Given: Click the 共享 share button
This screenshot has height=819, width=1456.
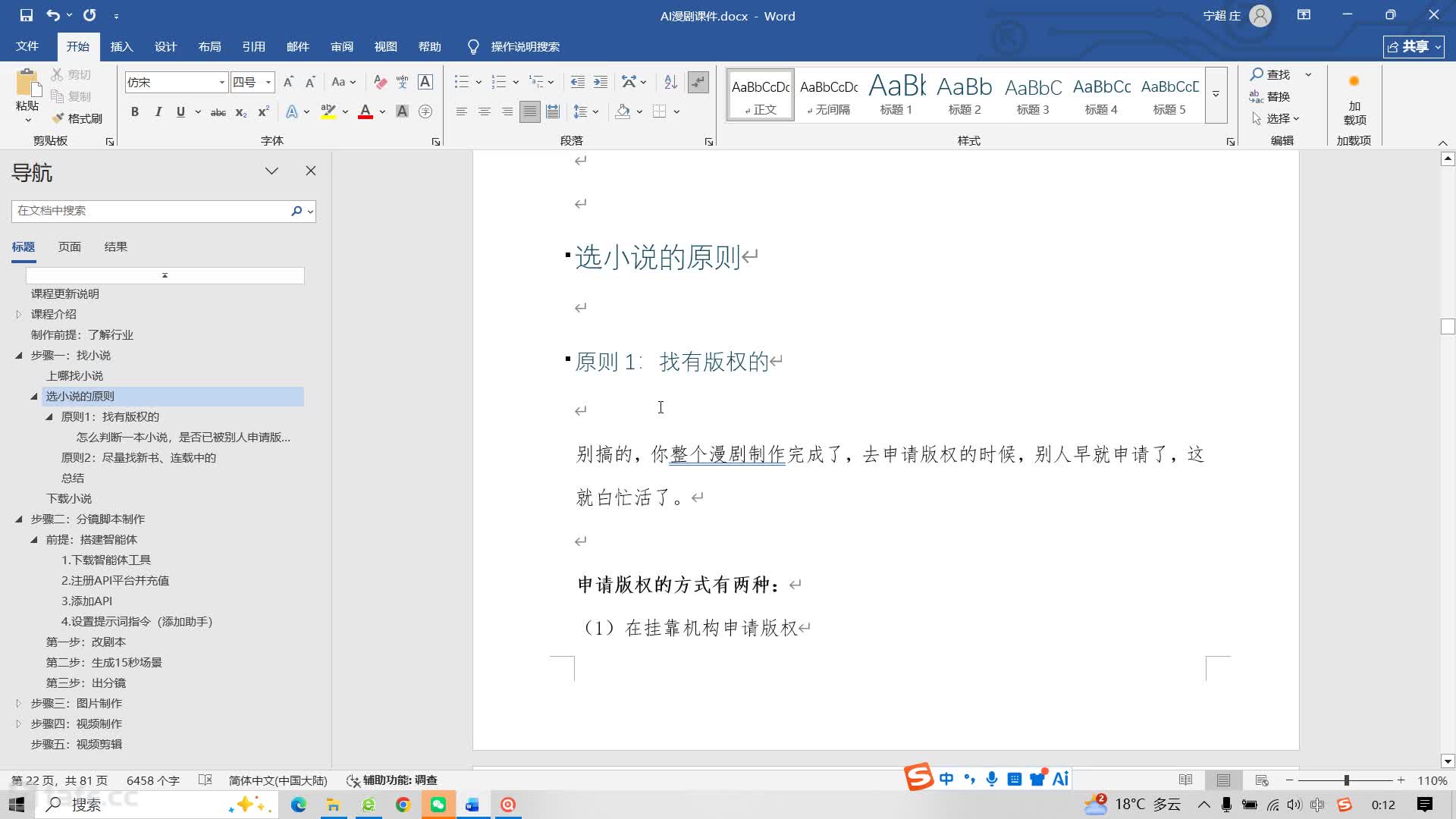Looking at the screenshot, I should 1414,47.
